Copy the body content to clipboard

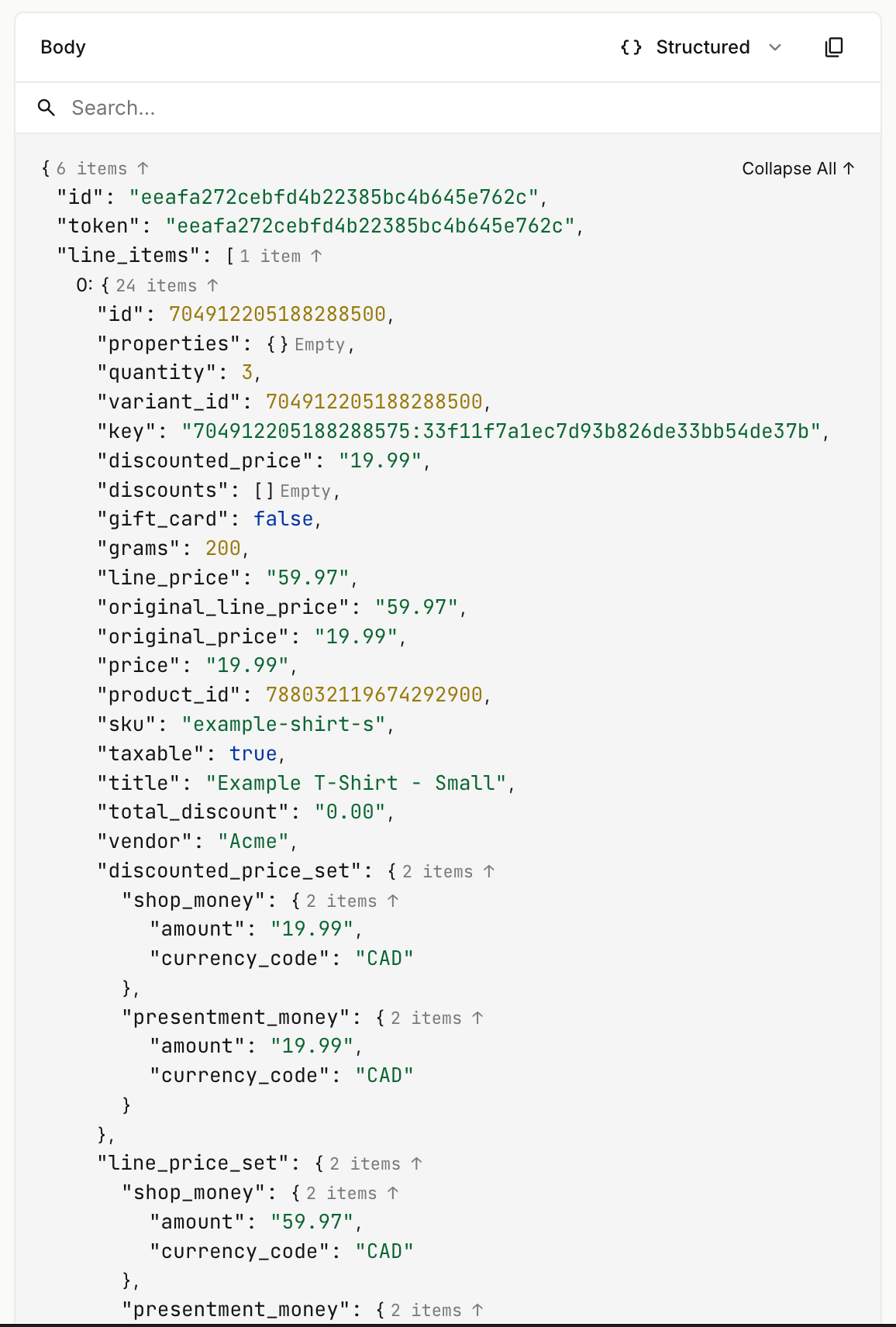tap(834, 47)
